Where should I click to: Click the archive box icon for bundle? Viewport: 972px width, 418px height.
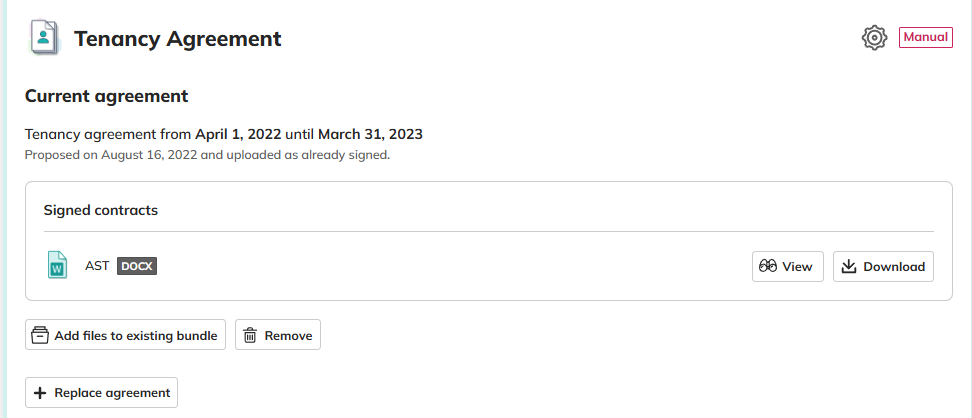[40, 336]
